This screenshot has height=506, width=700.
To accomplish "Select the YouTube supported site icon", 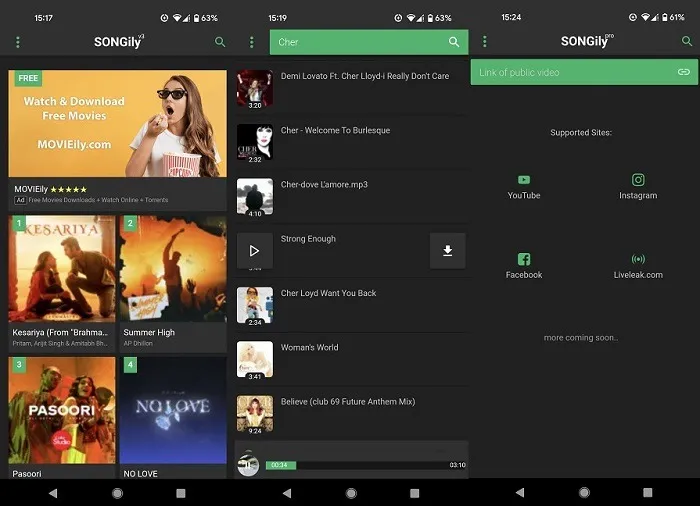I will point(524,180).
